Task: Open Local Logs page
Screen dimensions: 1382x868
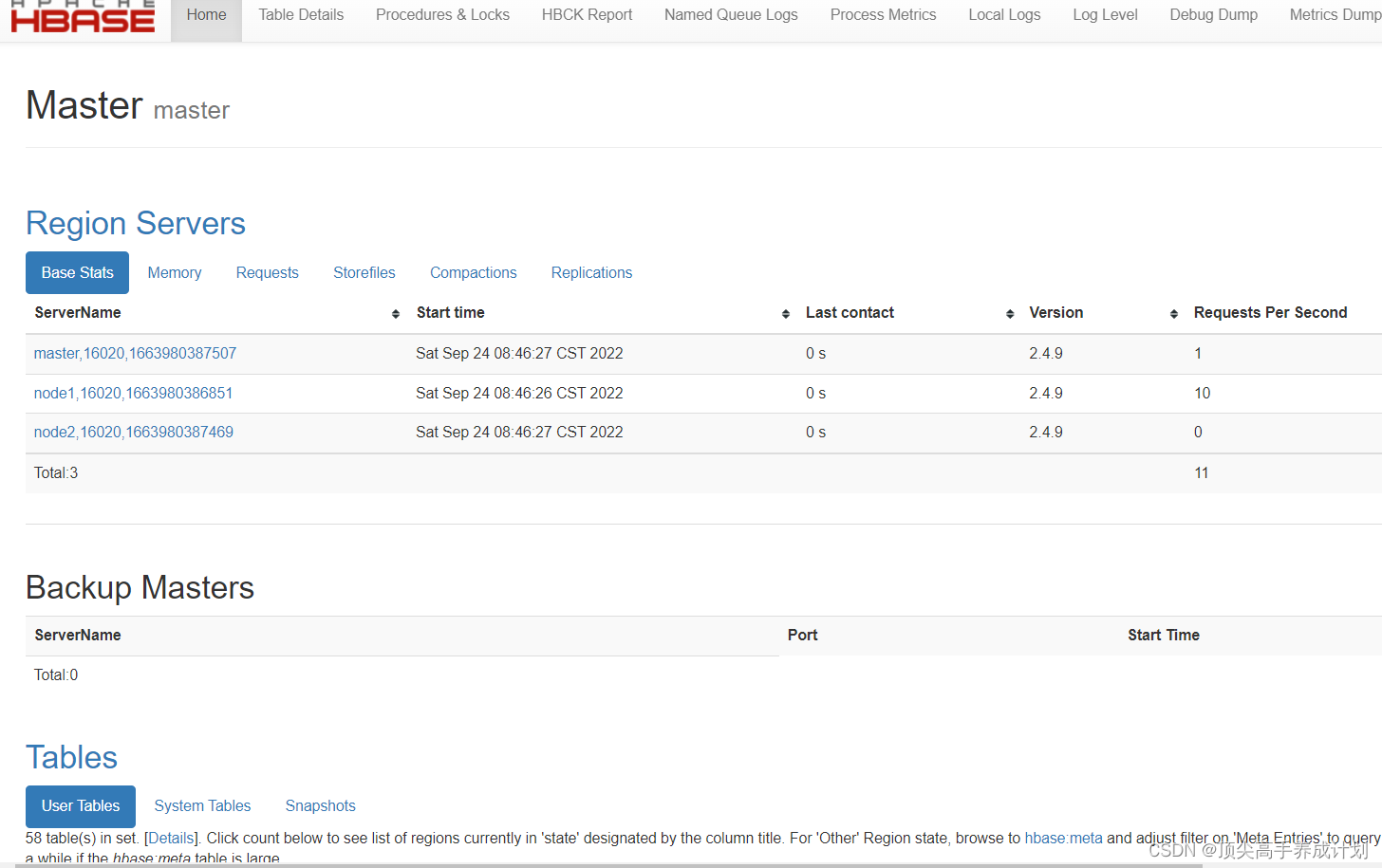Action: click(x=1004, y=15)
